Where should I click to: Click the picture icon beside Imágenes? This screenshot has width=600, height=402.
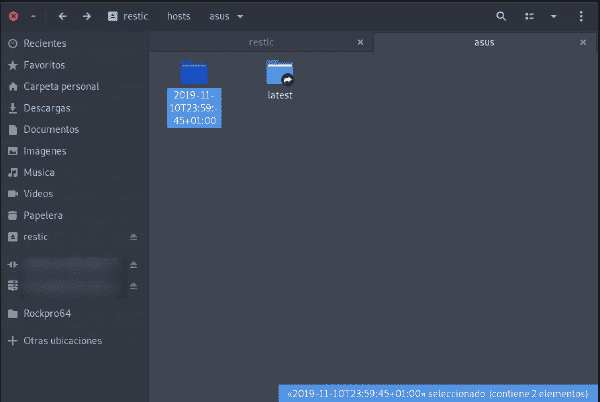(13, 151)
